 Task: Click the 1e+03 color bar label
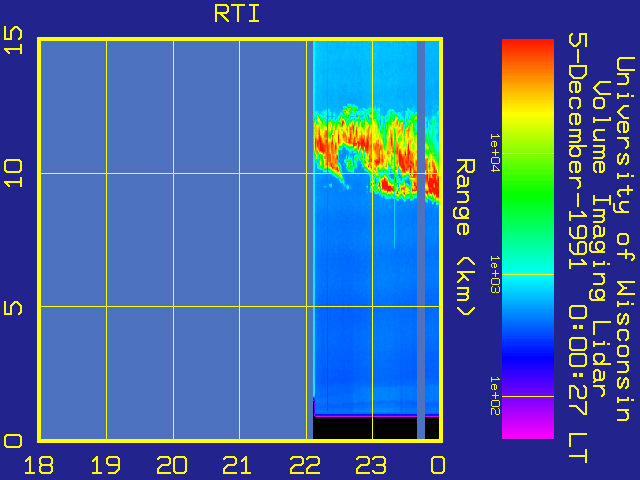pyautogui.click(x=495, y=275)
